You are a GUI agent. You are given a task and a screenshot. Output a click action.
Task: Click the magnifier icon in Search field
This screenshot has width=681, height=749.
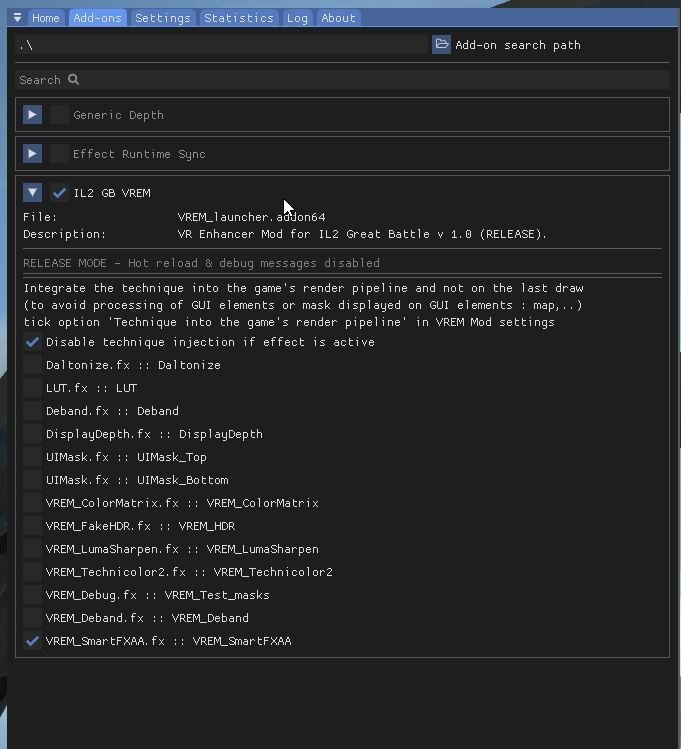click(x=73, y=80)
